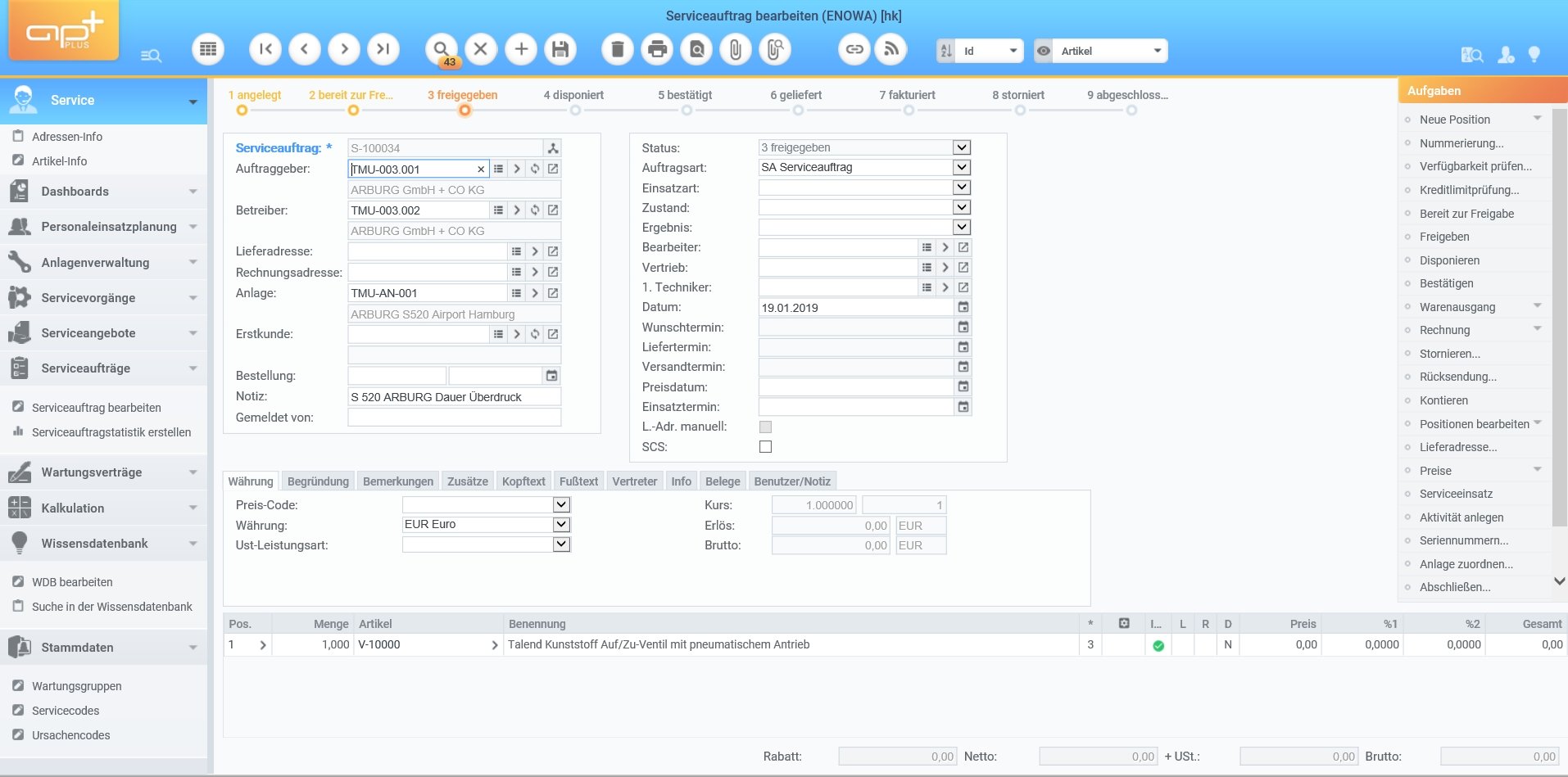Screen dimensions: 1568x777
Task: Go to next record arrow
Action: (x=344, y=49)
